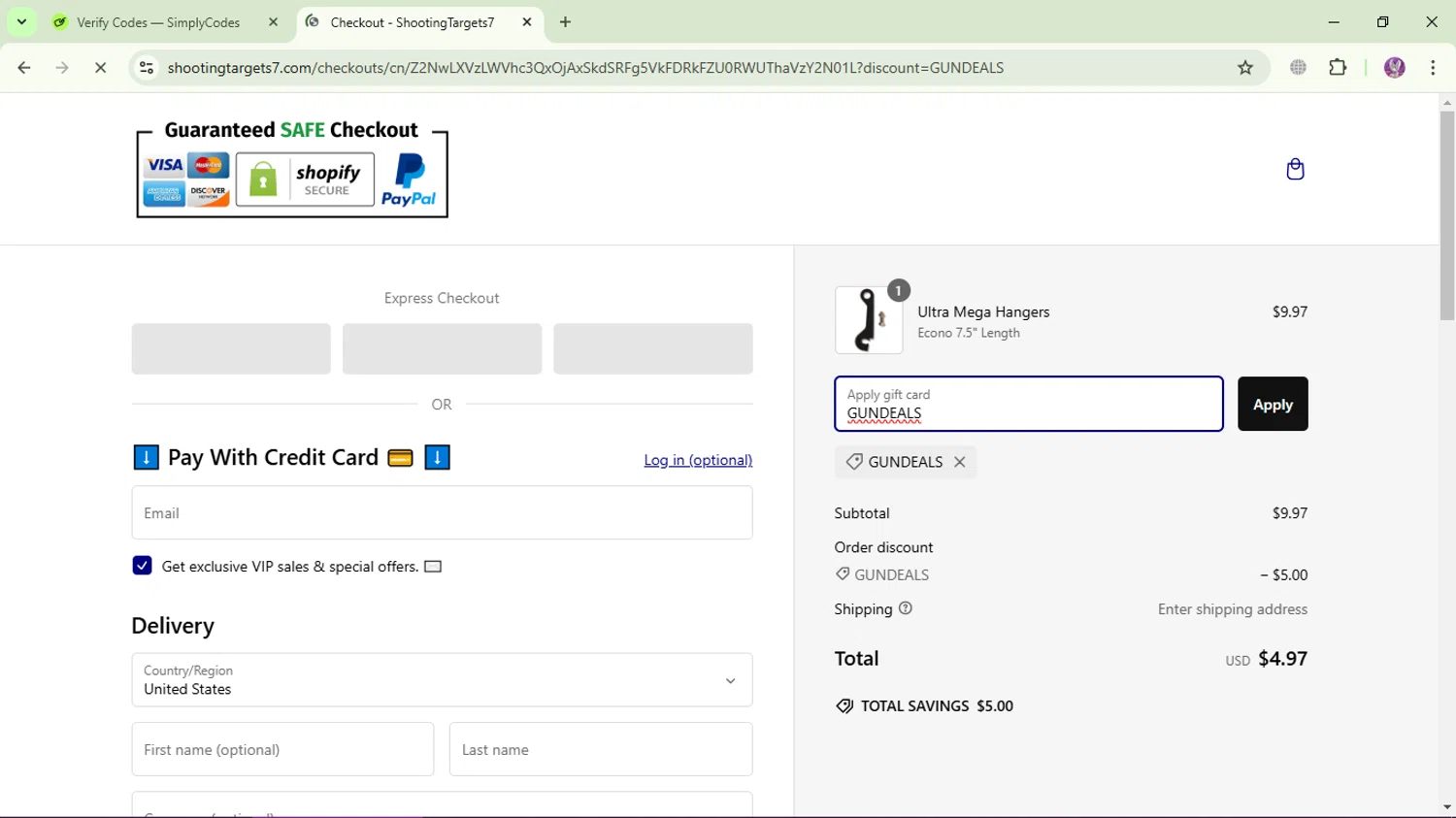
Task: Follow the Log in (optional) link
Action: (698, 460)
